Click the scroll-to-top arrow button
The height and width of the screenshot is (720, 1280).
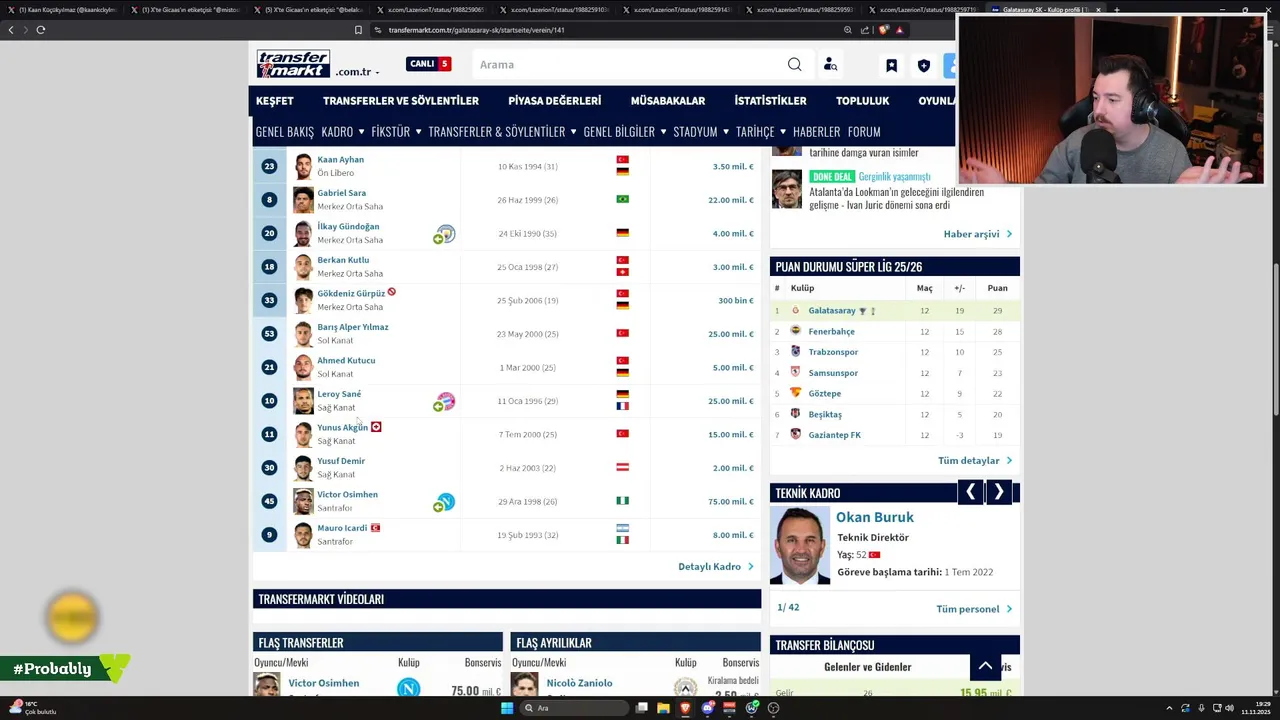point(985,666)
